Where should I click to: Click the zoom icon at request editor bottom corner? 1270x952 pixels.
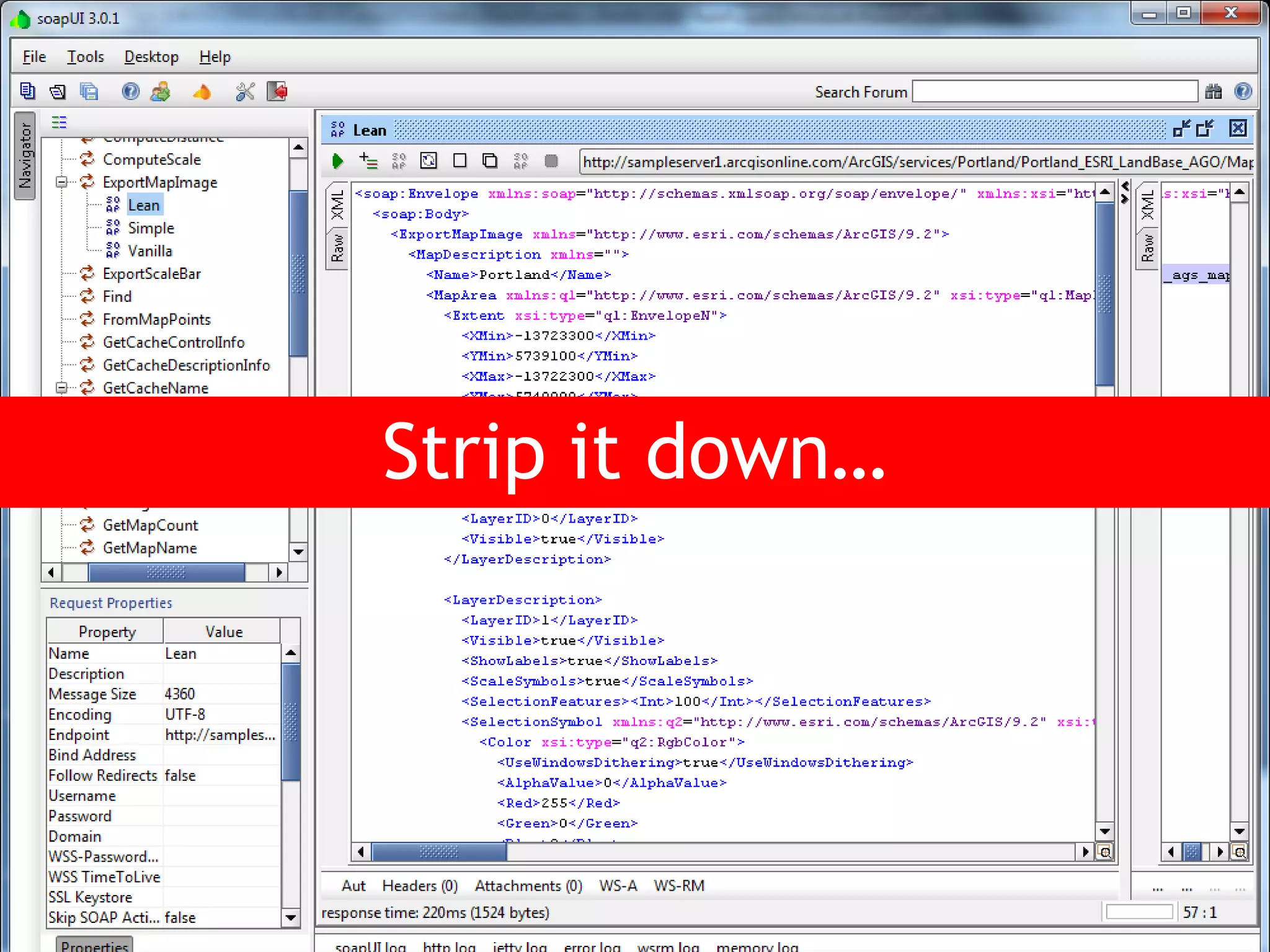coord(1104,852)
